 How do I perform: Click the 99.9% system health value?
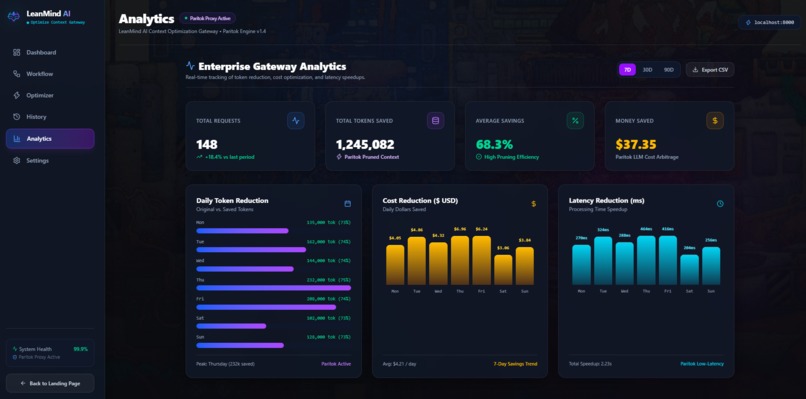point(81,349)
